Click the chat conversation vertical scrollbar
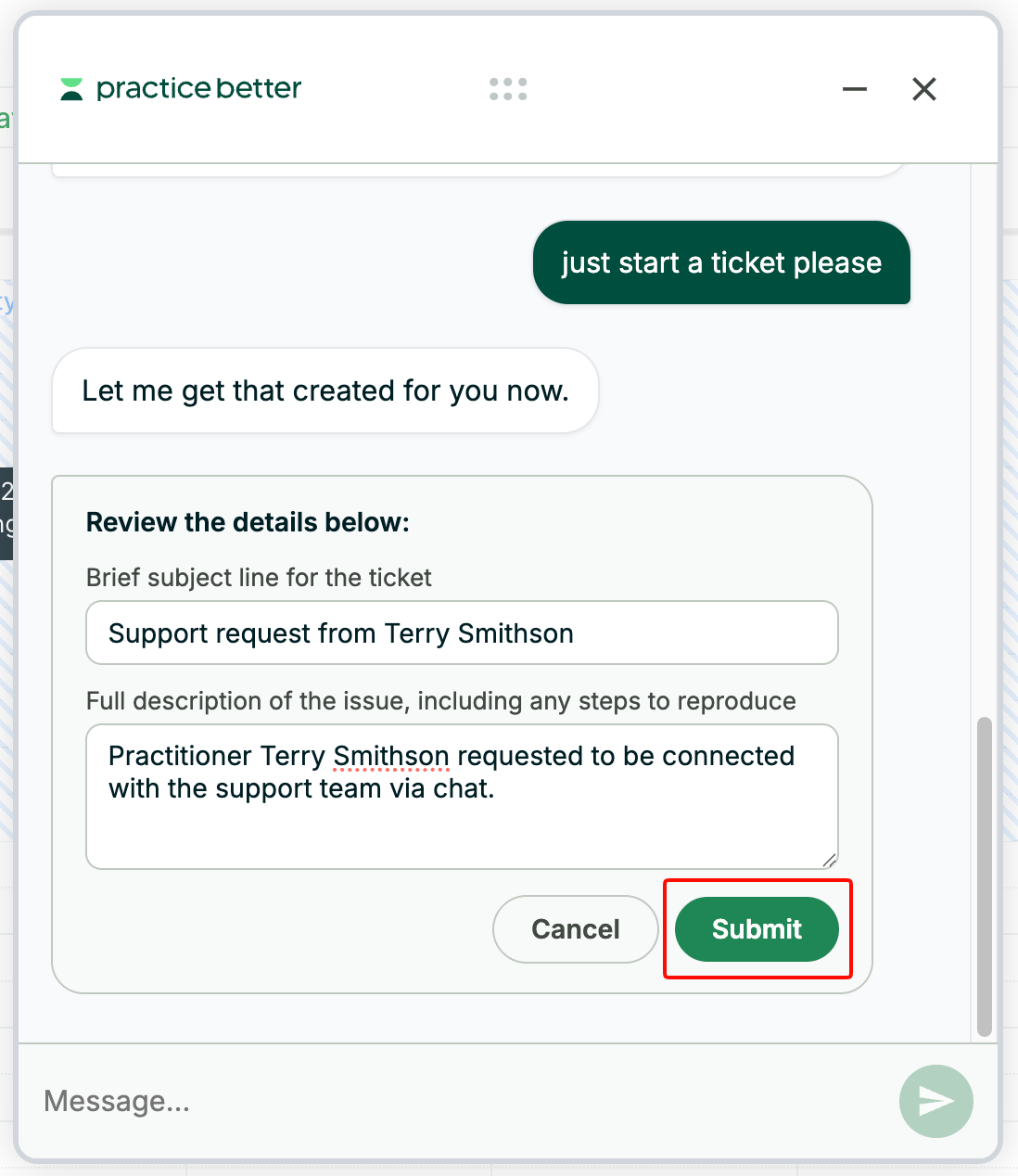The width and height of the screenshot is (1018, 1176). click(x=985, y=876)
